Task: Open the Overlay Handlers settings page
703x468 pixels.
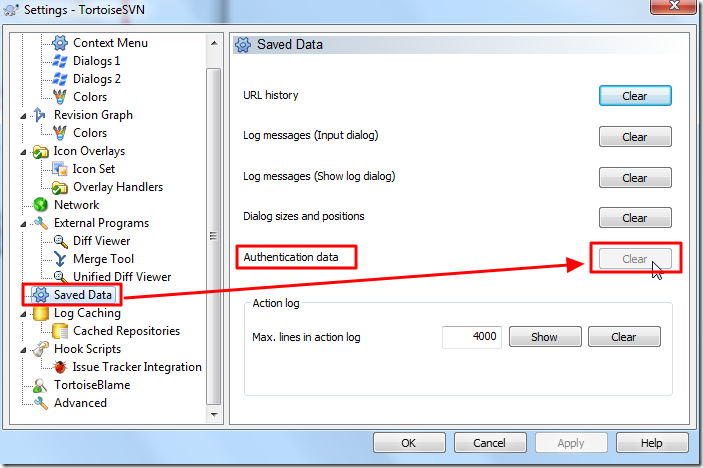Action: [118, 187]
